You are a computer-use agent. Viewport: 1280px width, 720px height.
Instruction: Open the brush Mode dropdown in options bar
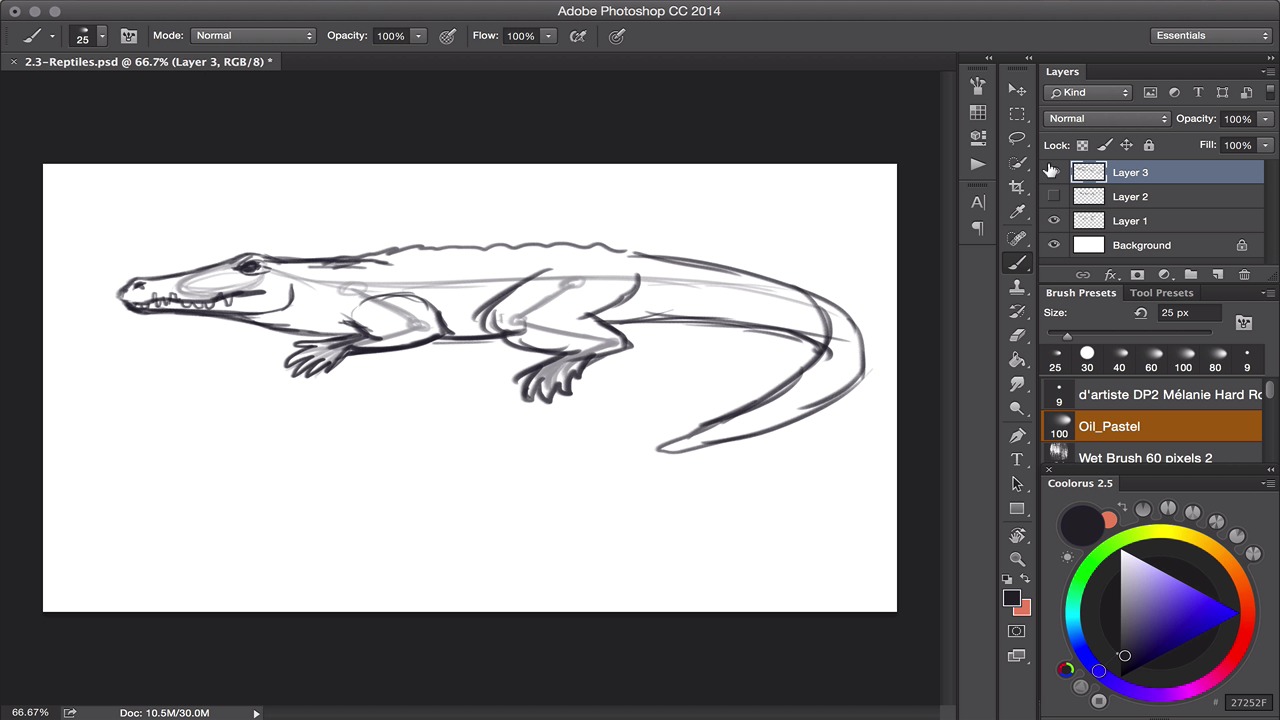253,36
